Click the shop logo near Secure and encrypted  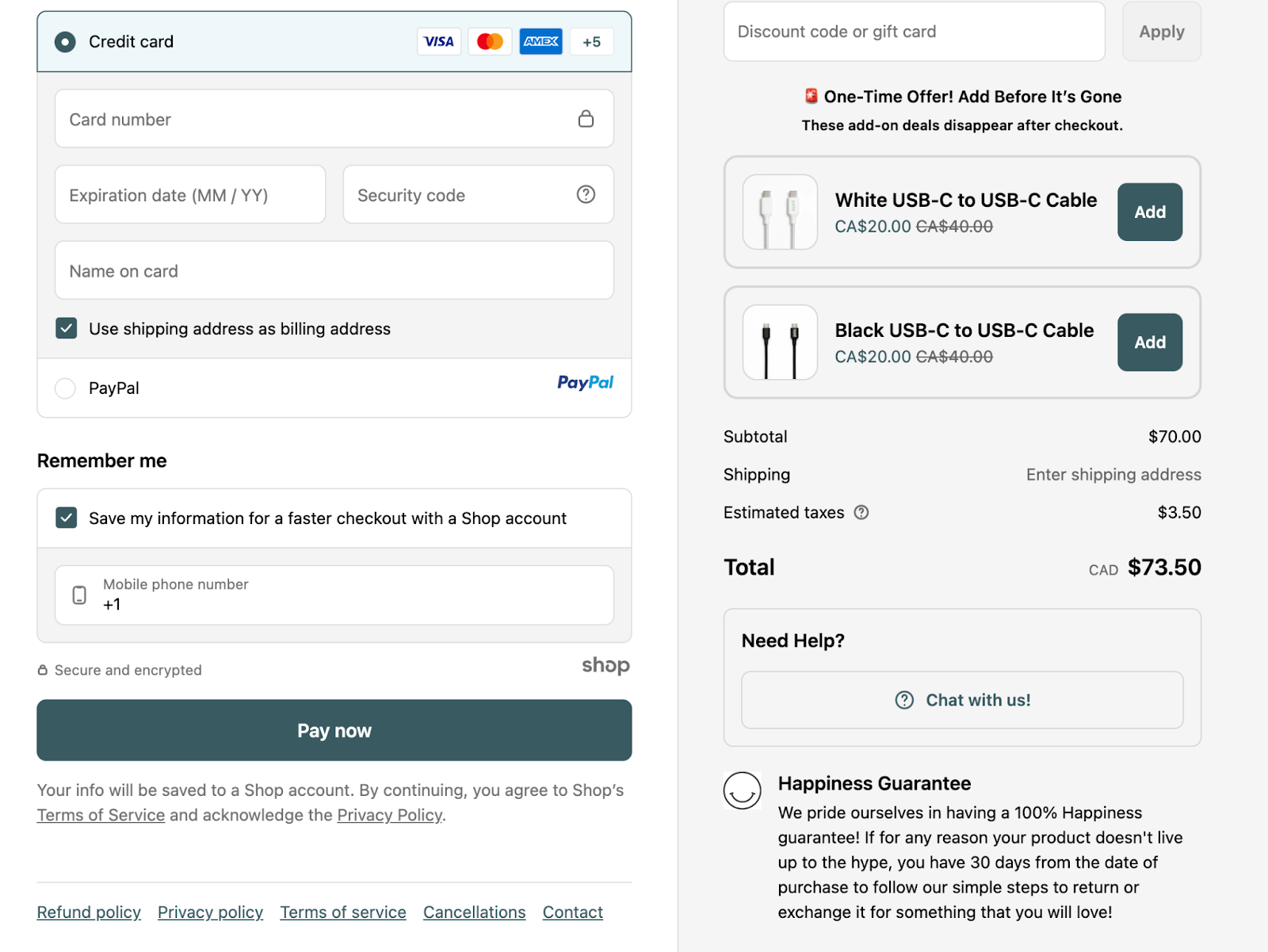605,666
